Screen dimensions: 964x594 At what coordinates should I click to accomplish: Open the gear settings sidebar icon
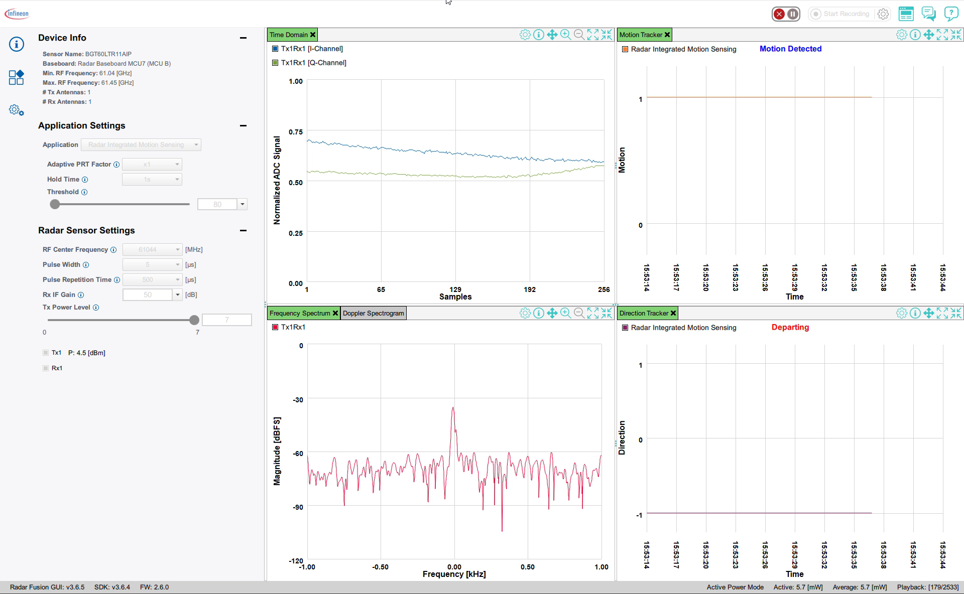(x=17, y=110)
